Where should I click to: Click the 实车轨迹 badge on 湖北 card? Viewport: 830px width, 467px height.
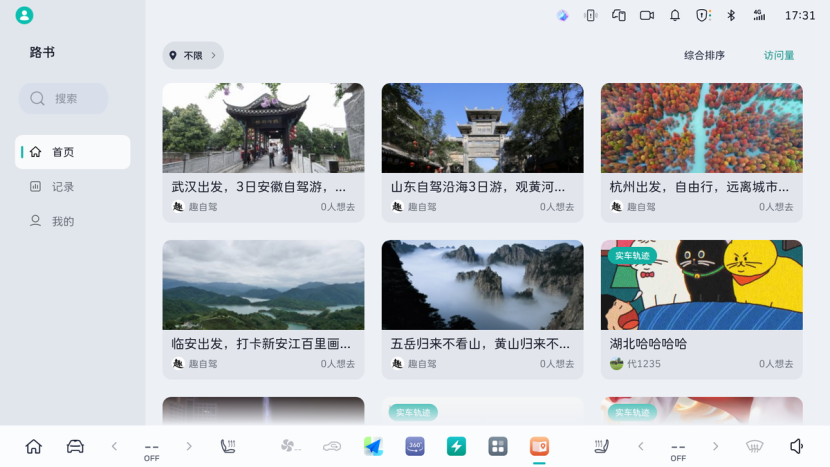coord(632,255)
